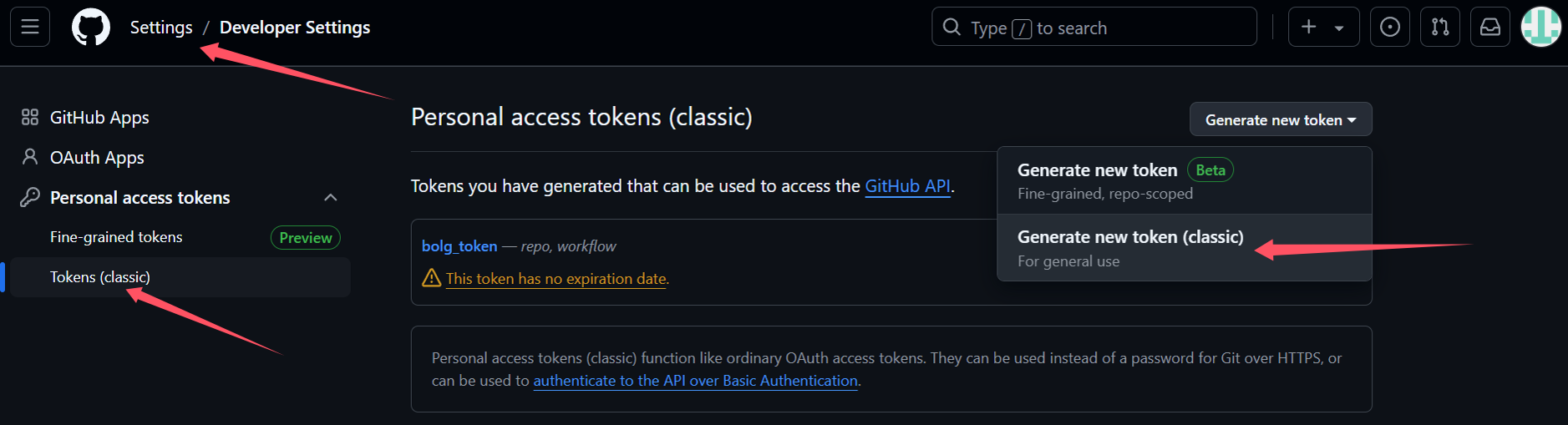1568x425 pixels.
Task: Select Tokens (classic) in sidebar
Action: click(x=100, y=277)
